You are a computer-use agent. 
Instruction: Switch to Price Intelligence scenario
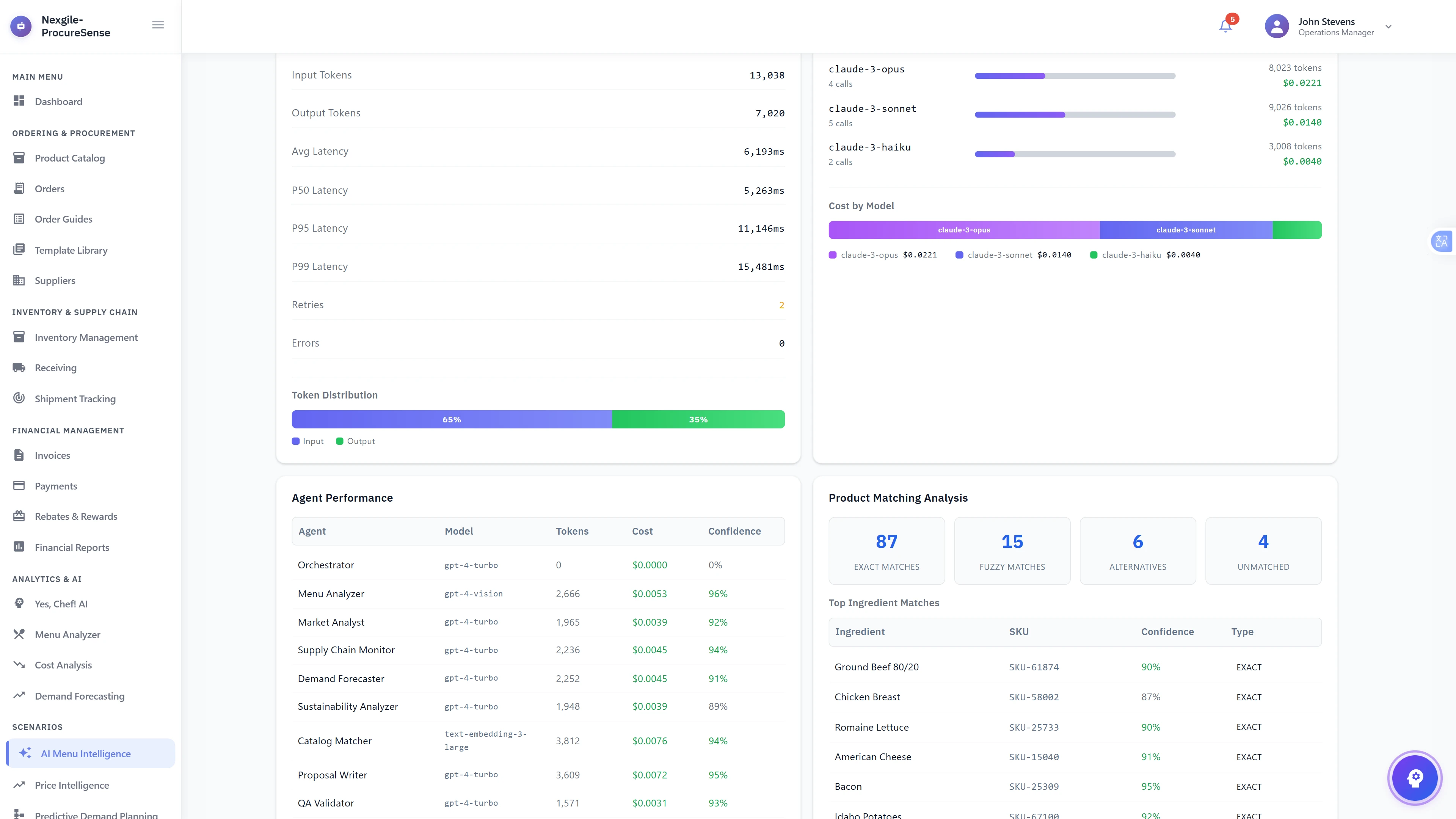[x=71, y=785]
